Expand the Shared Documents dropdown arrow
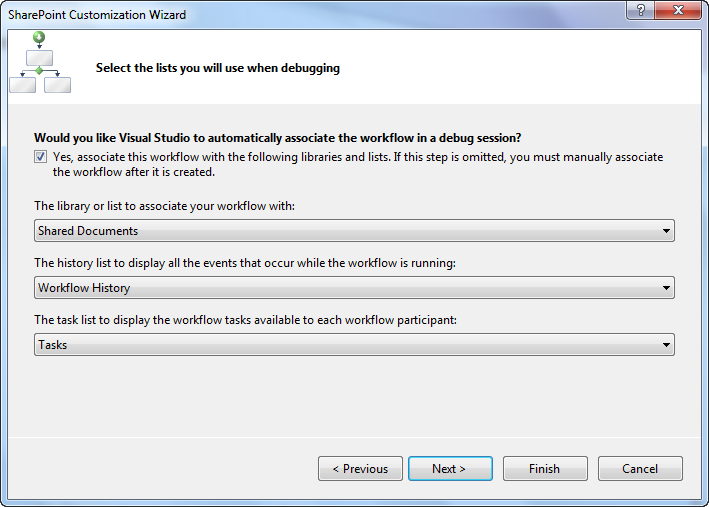The width and height of the screenshot is (709, 507). [666, 231]
